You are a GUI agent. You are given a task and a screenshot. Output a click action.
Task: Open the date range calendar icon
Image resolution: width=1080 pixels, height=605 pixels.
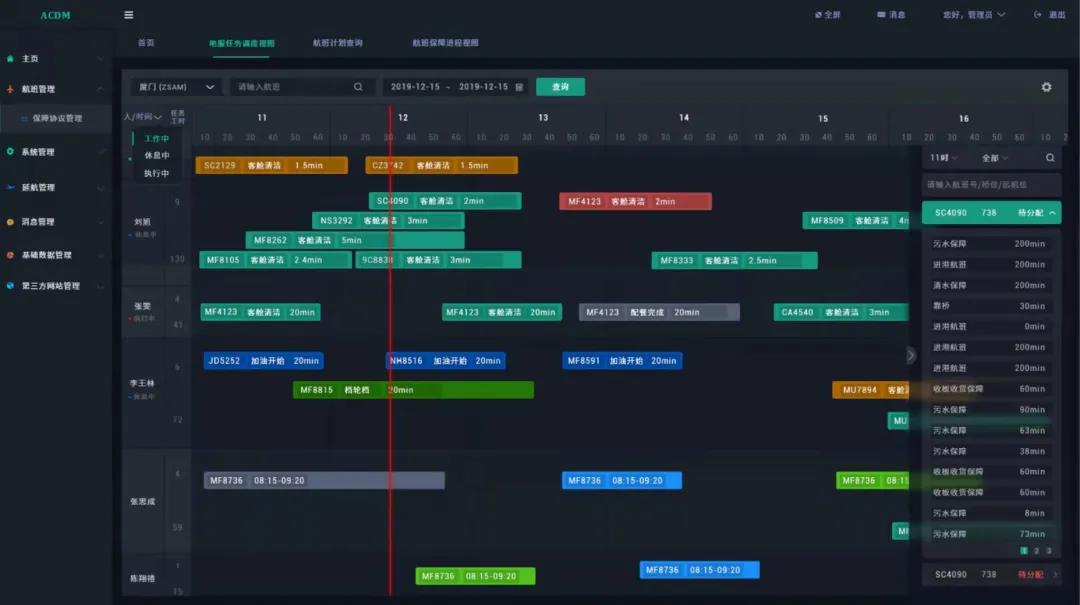coord(519,87)
